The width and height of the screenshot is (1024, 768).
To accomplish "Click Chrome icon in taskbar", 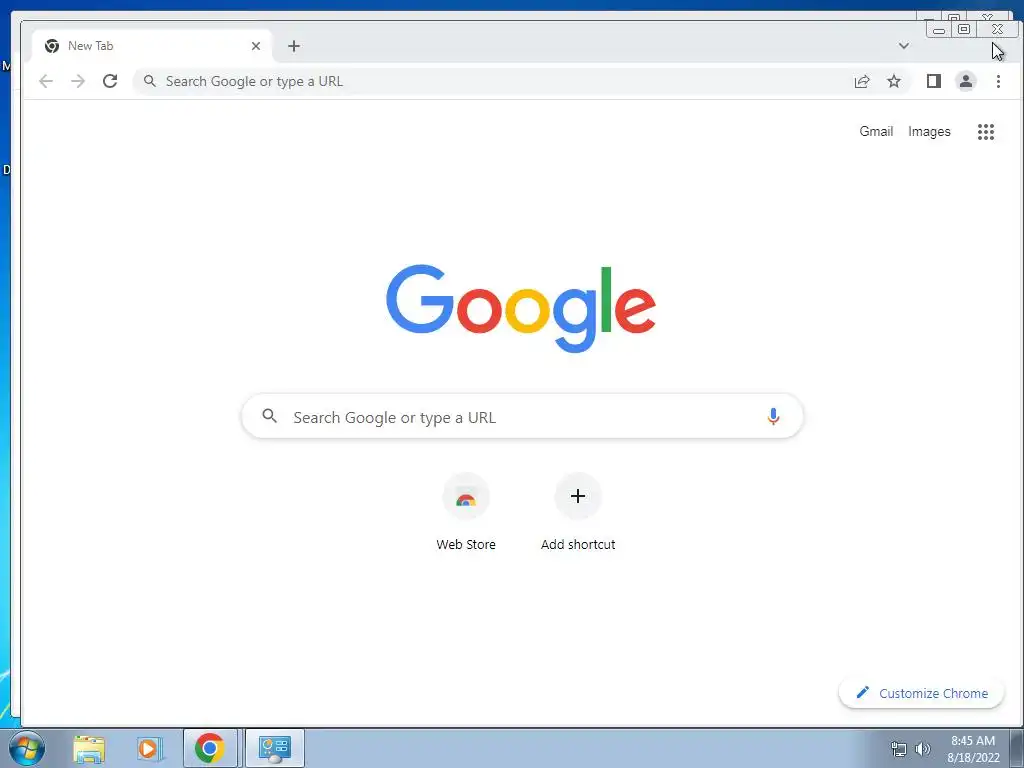I will click(x=210, y=748).
